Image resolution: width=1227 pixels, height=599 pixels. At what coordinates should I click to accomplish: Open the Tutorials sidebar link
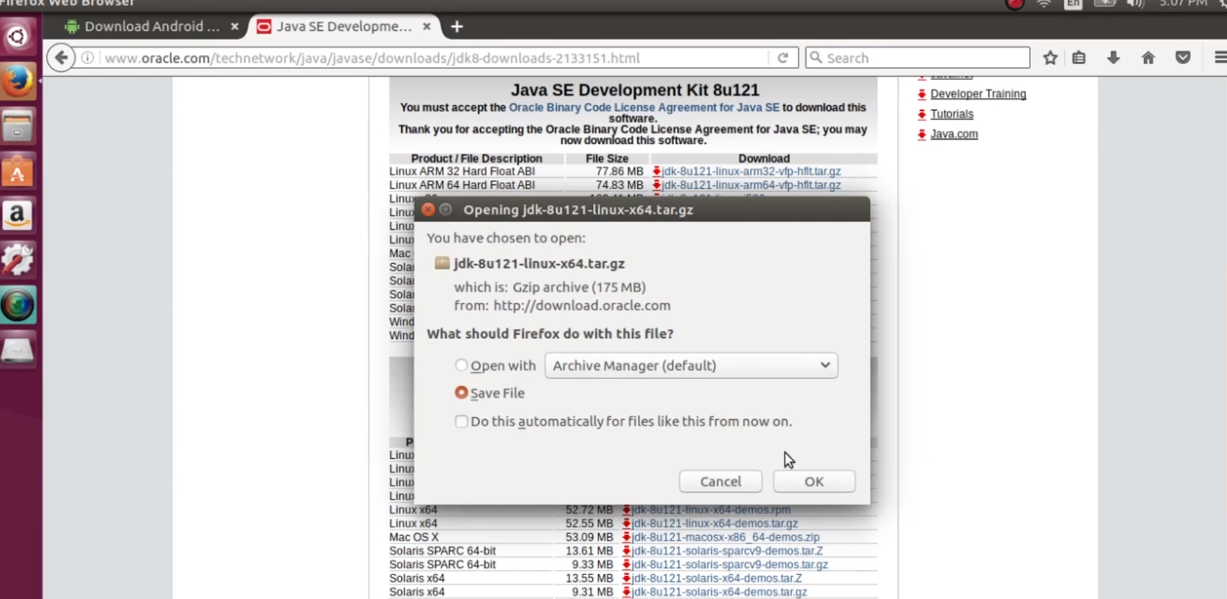pos(952,114)
